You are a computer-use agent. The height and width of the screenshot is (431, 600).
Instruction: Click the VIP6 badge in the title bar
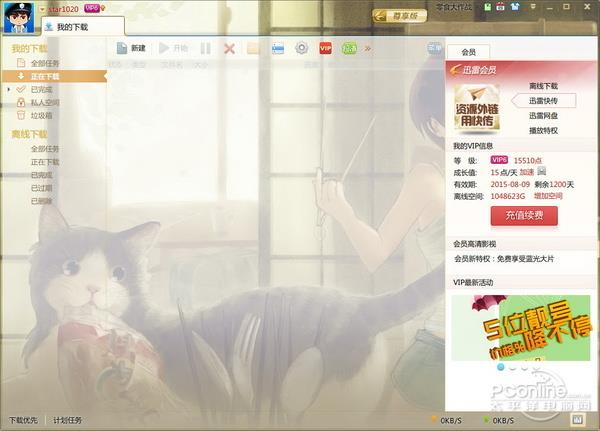92,8
